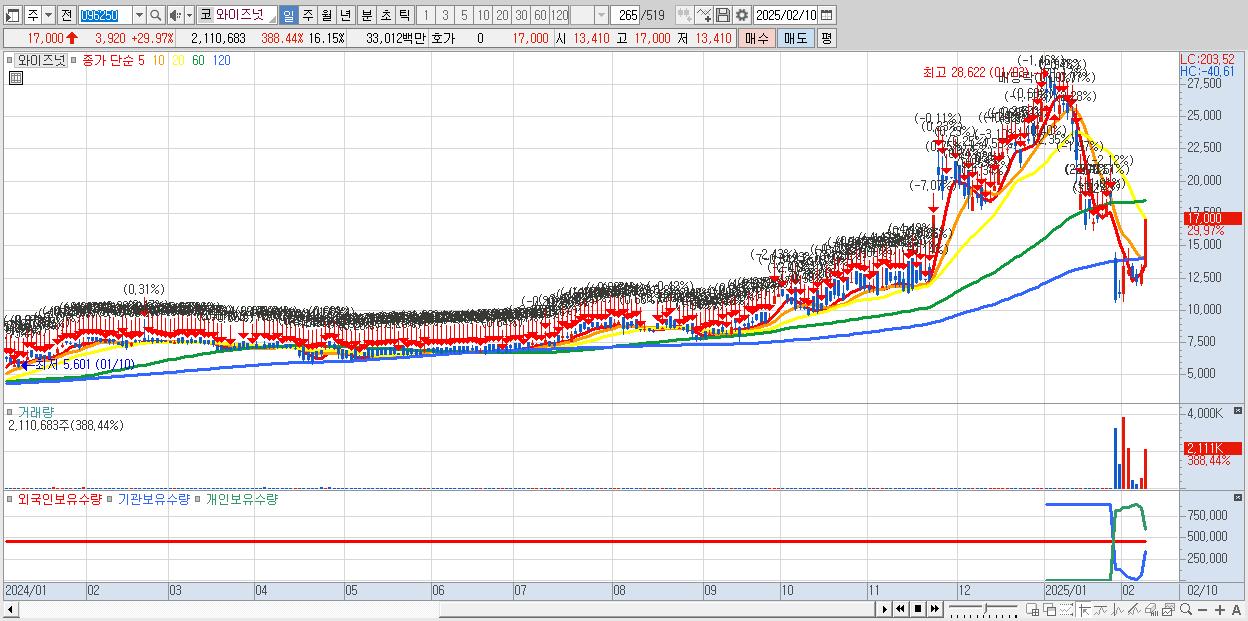Image resolution: width=1248 pixels, height=621 pixels.
Task: Select interval 3 tab
Action: pos(444,15)
